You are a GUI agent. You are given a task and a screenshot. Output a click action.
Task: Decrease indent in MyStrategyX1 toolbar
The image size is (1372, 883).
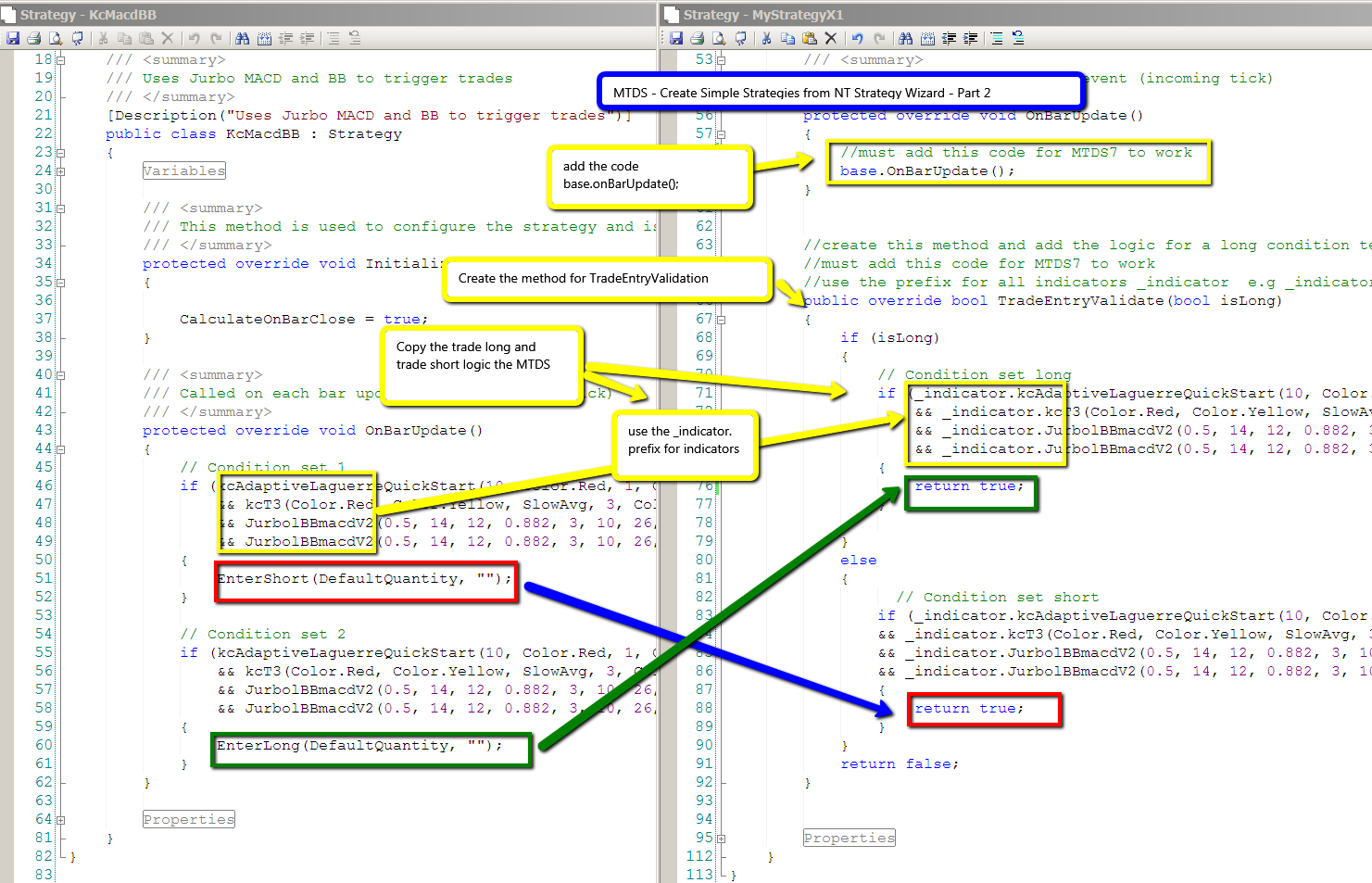949,38
